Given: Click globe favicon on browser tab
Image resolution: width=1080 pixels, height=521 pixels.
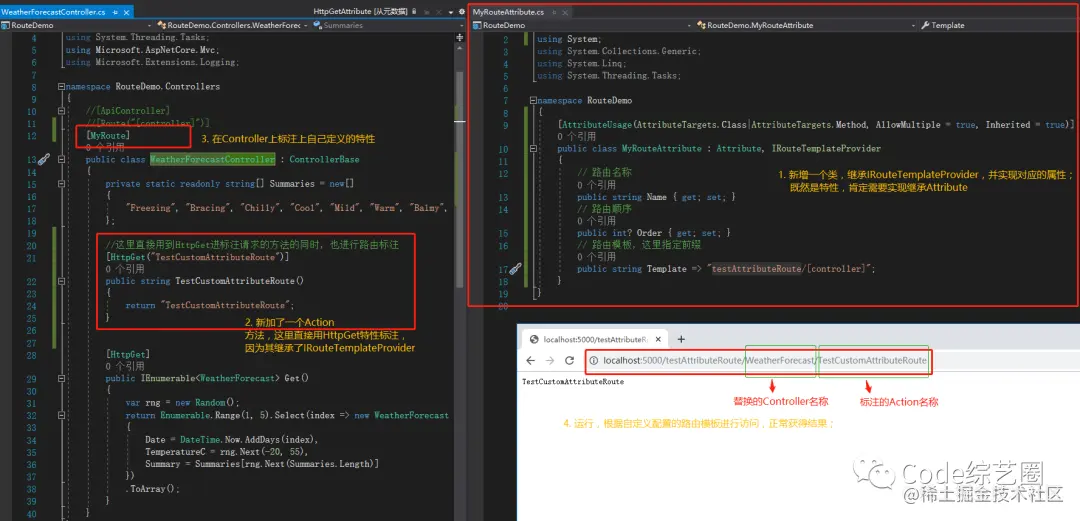Looking at the screenshot, I should (x=534, y=339).
